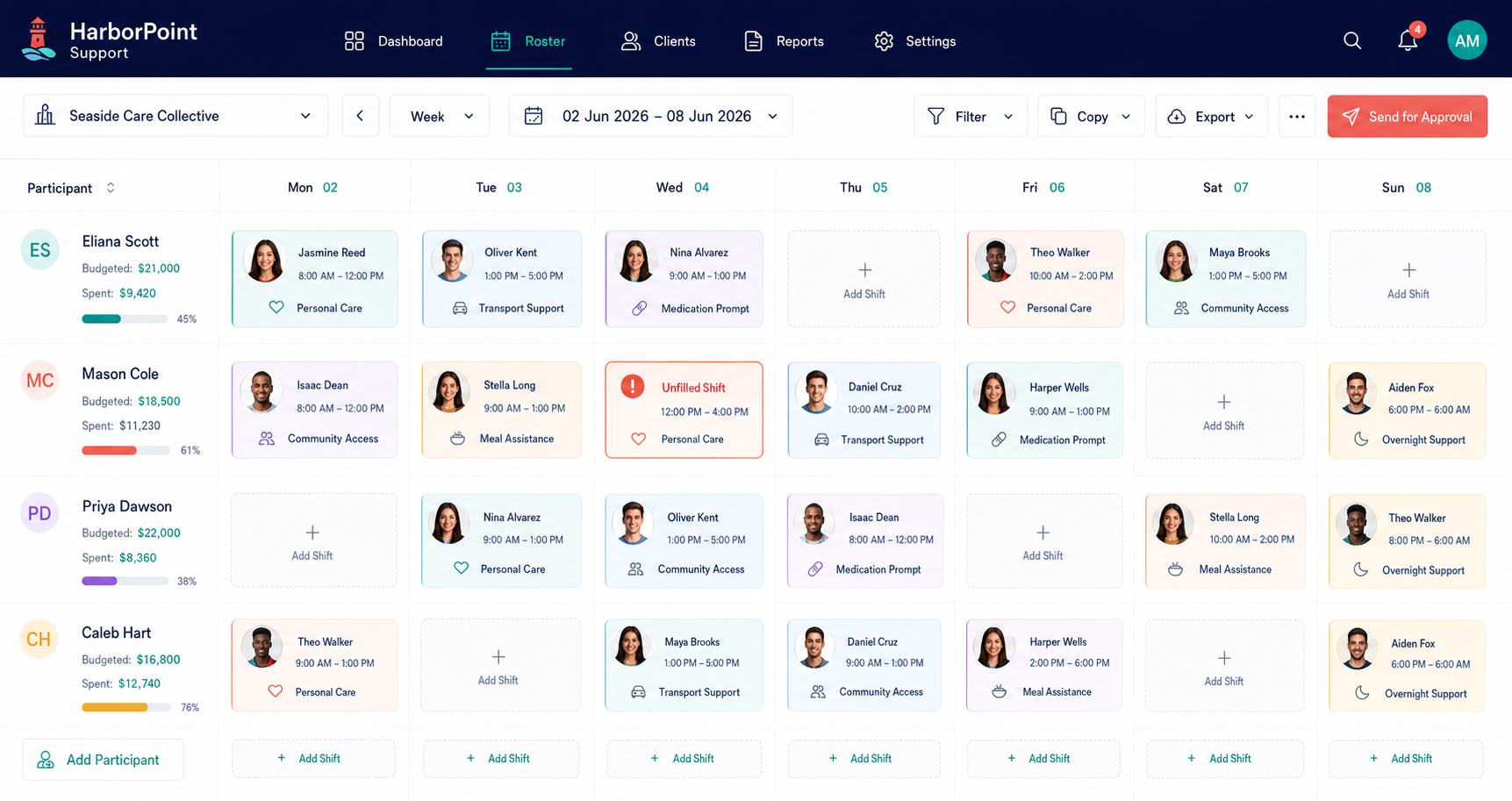Click the more options ellipsis button
Viewport: 1512px width, 801px height.
(1297, 116)
